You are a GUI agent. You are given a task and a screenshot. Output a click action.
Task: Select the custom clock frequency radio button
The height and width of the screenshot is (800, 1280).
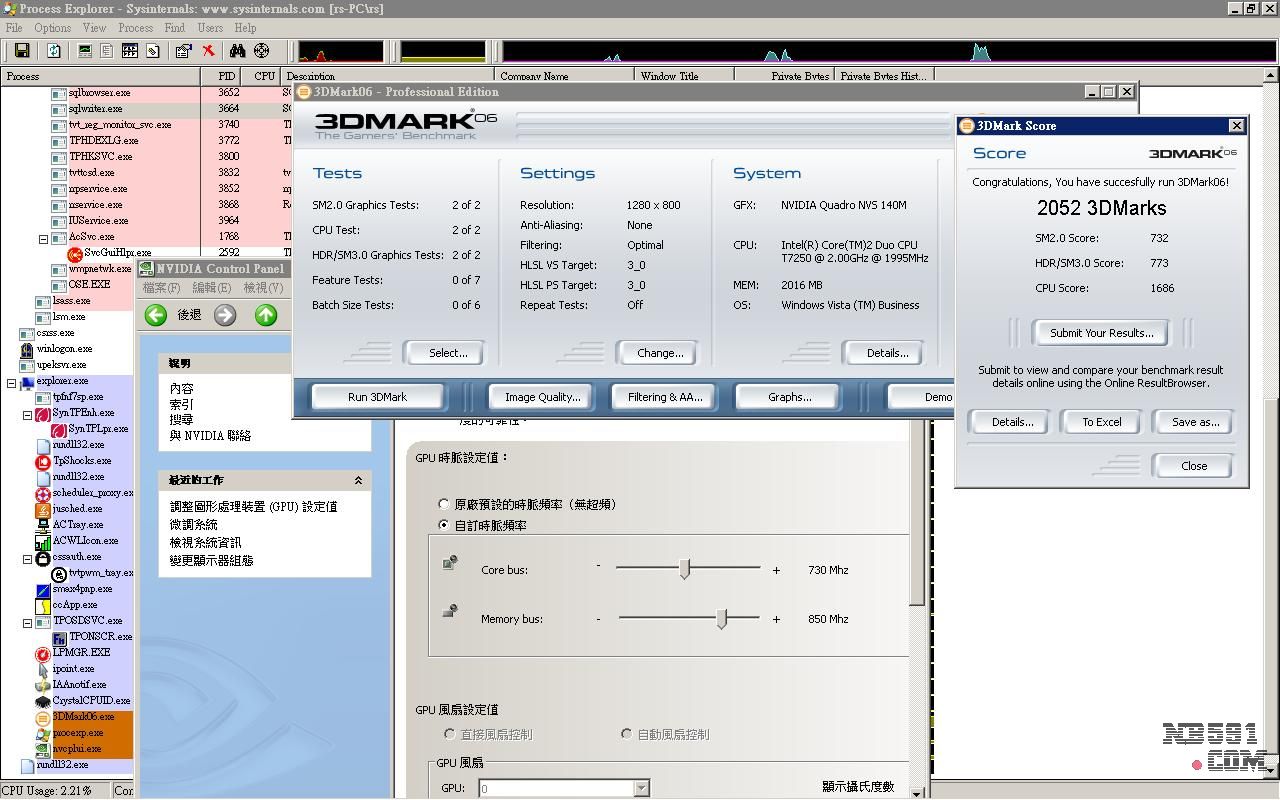[444, 525]
